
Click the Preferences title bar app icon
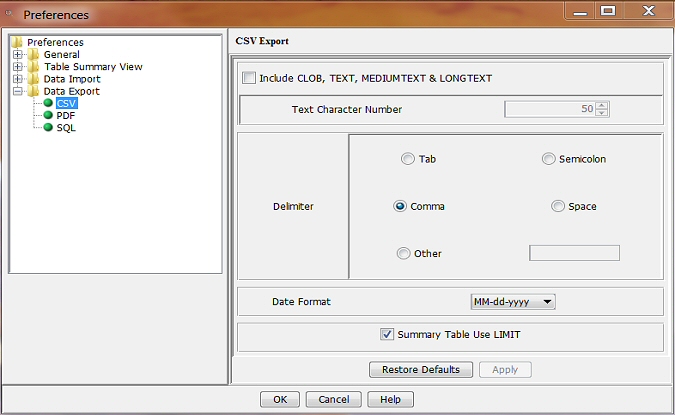coord(11,15)
